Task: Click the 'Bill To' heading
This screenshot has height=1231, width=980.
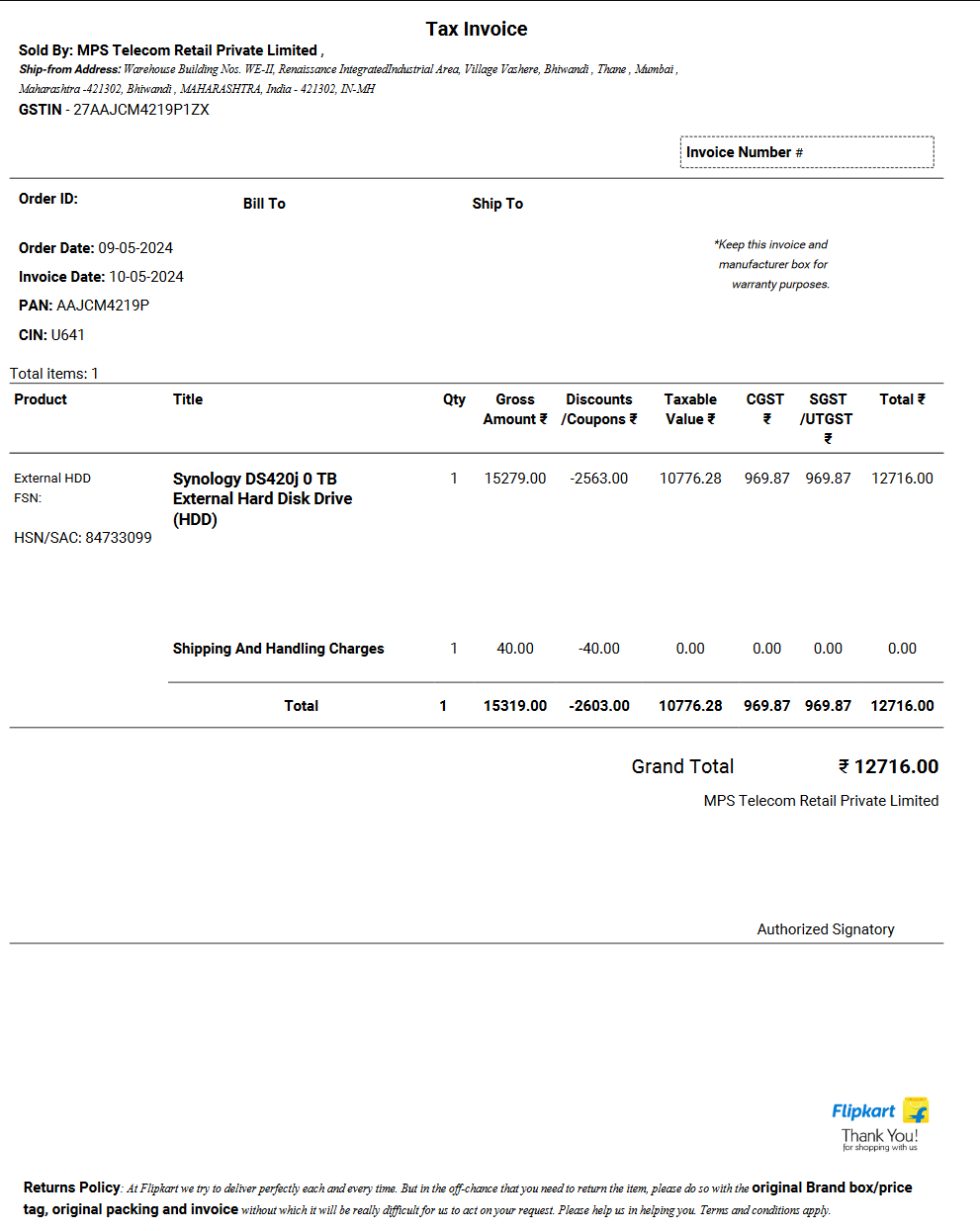Action: coord(264,204)
